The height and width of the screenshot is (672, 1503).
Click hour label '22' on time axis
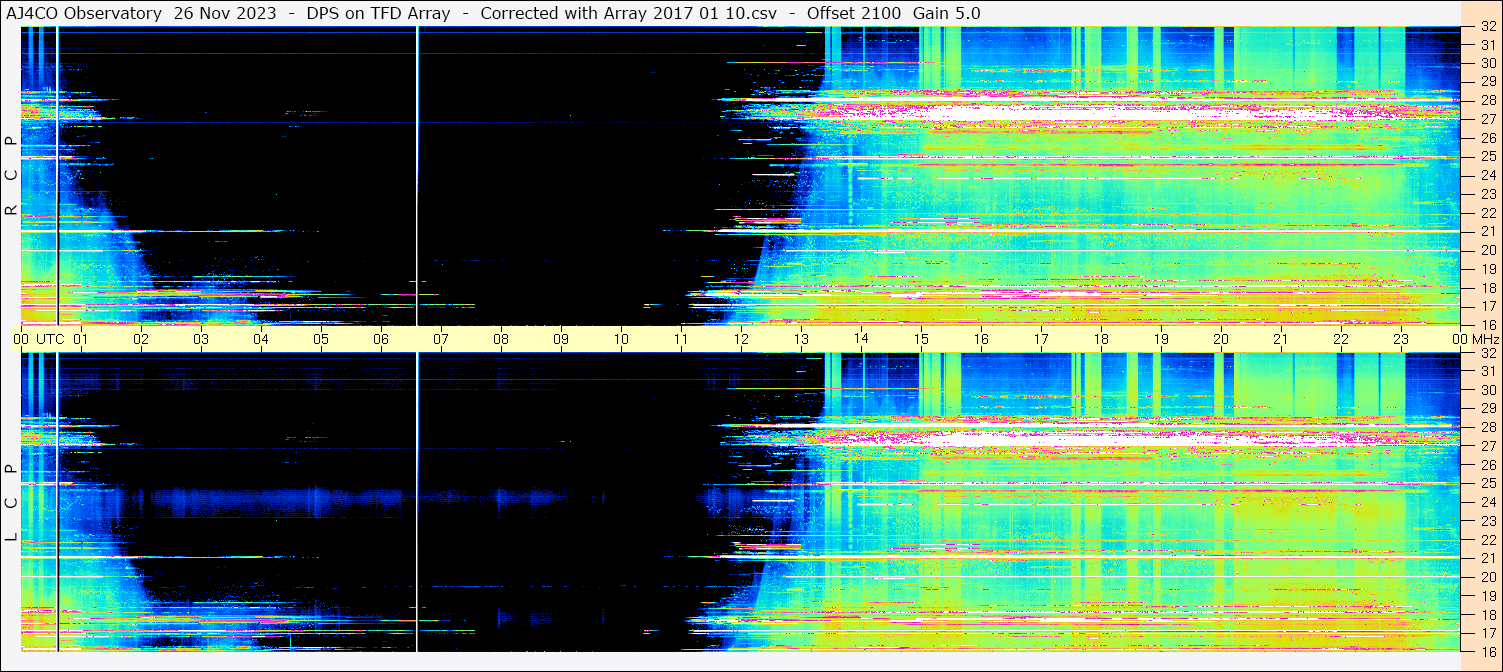[1341, 339]
